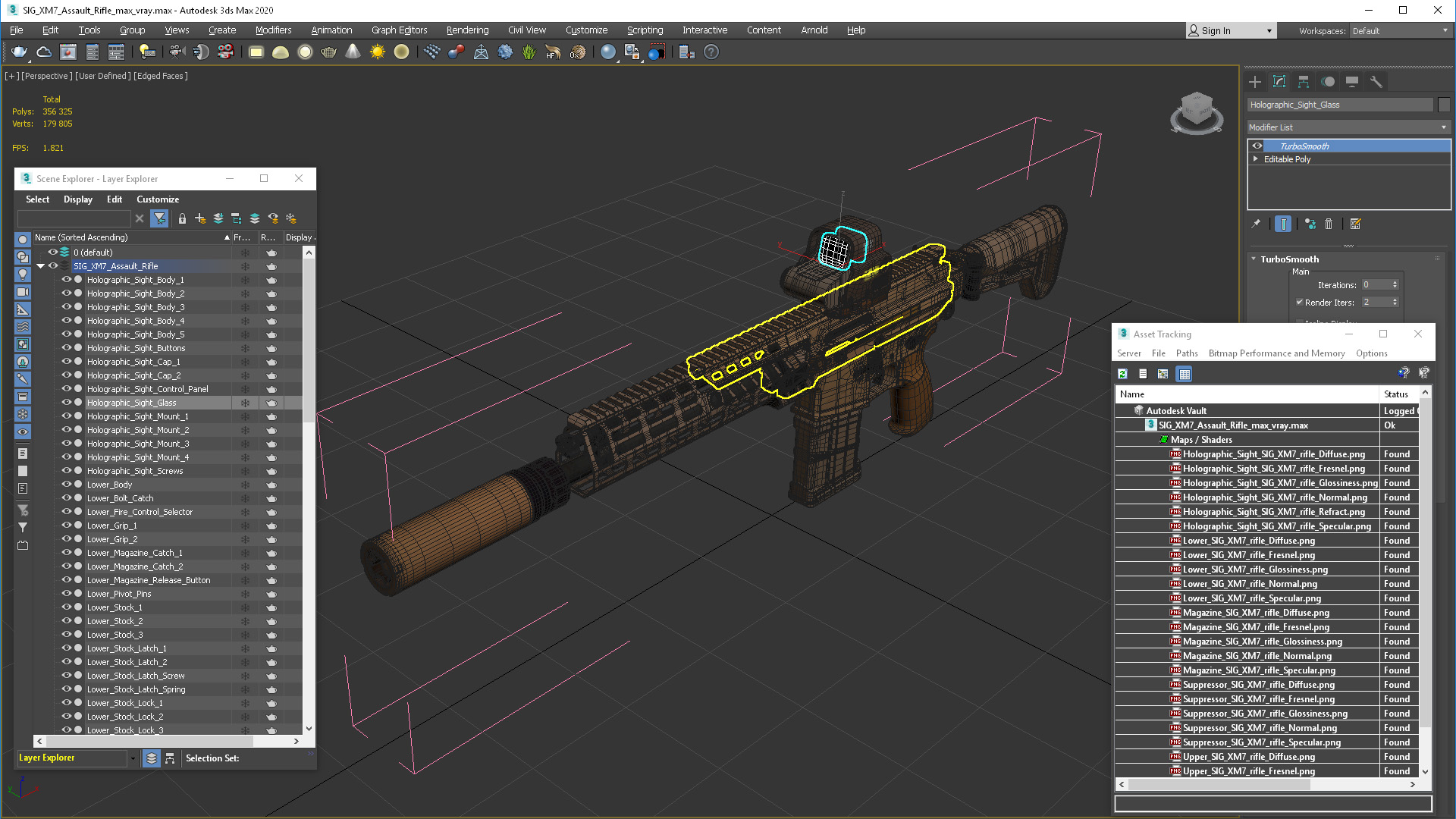Open the Graph Editors menu
The image size is (1456, 819).
[x=399, y=30]
